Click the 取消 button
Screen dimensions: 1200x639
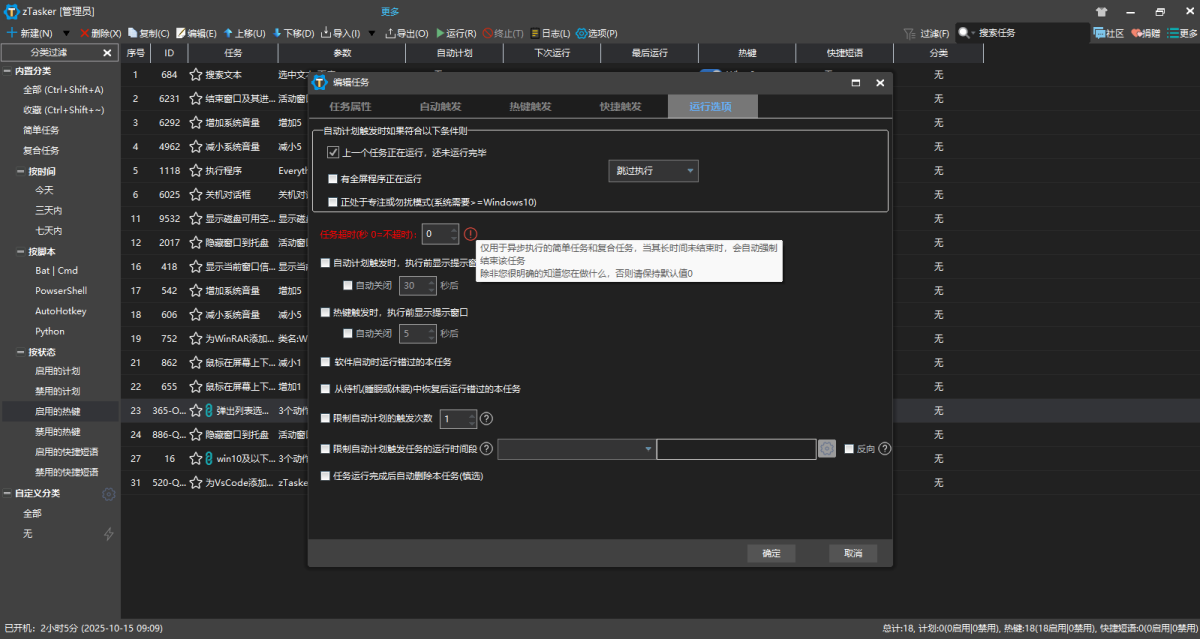pos(852,553)
